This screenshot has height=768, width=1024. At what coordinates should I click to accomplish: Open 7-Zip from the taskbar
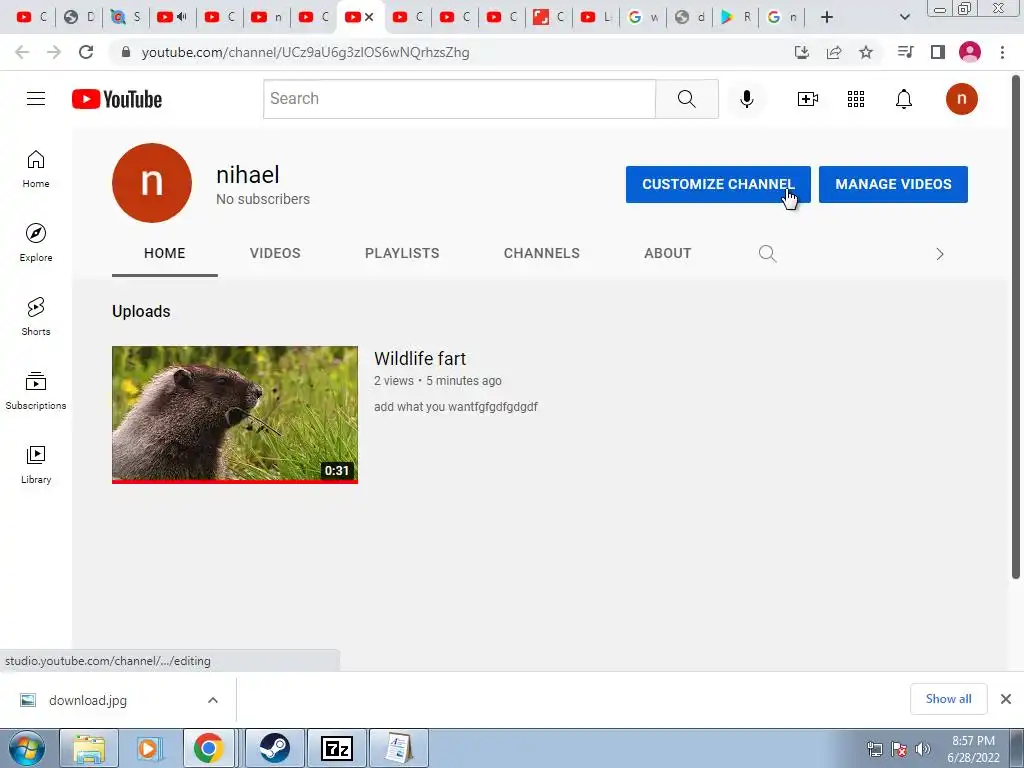(x=337, y=748)
